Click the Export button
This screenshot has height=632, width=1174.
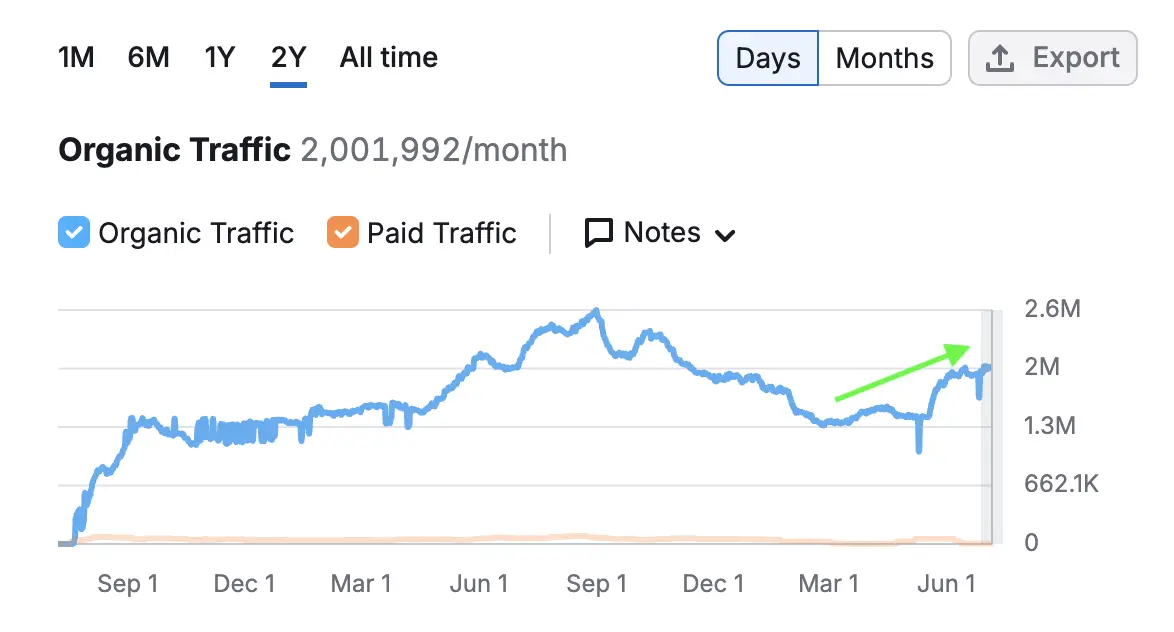point(1053,58)
